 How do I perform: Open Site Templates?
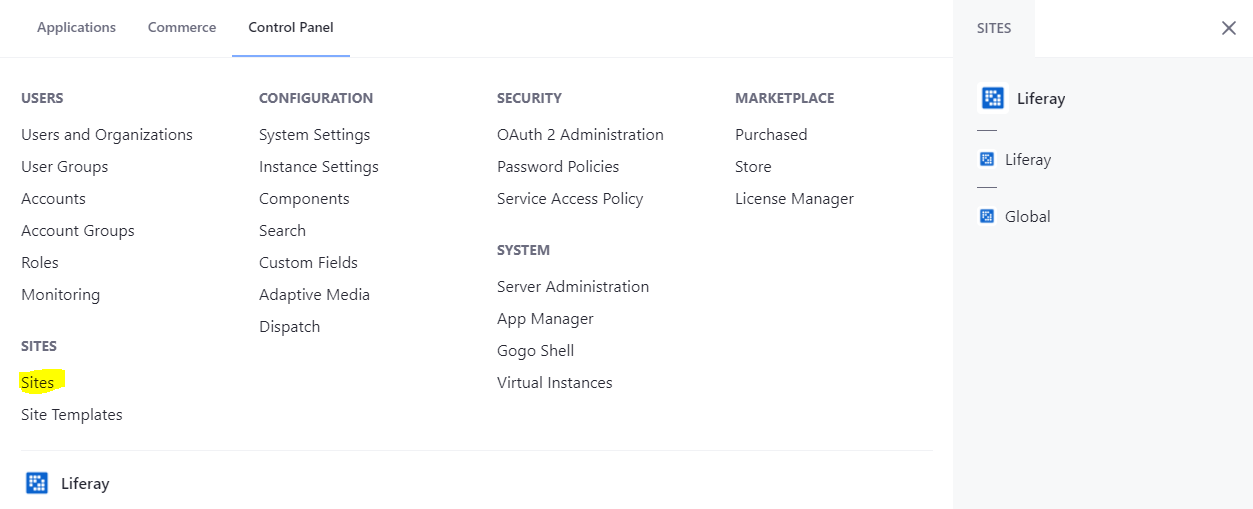[x=72, y=415]
